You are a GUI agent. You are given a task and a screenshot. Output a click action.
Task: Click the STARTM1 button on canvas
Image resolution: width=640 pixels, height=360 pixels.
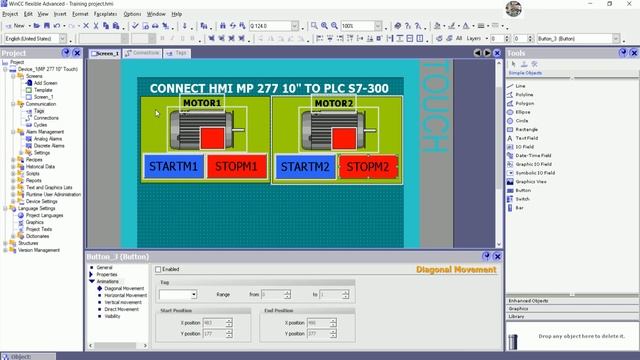[173, 166]
